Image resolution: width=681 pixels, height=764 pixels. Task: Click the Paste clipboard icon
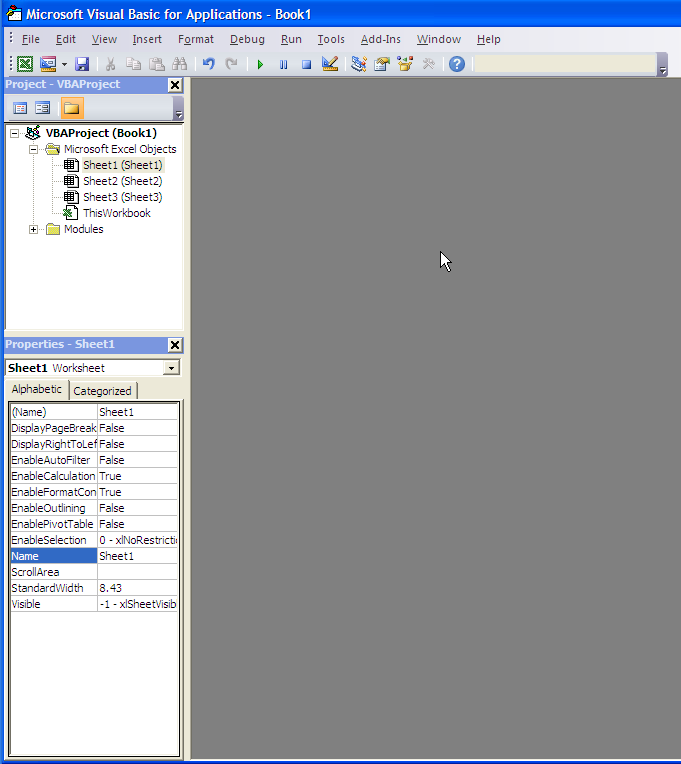156,64
